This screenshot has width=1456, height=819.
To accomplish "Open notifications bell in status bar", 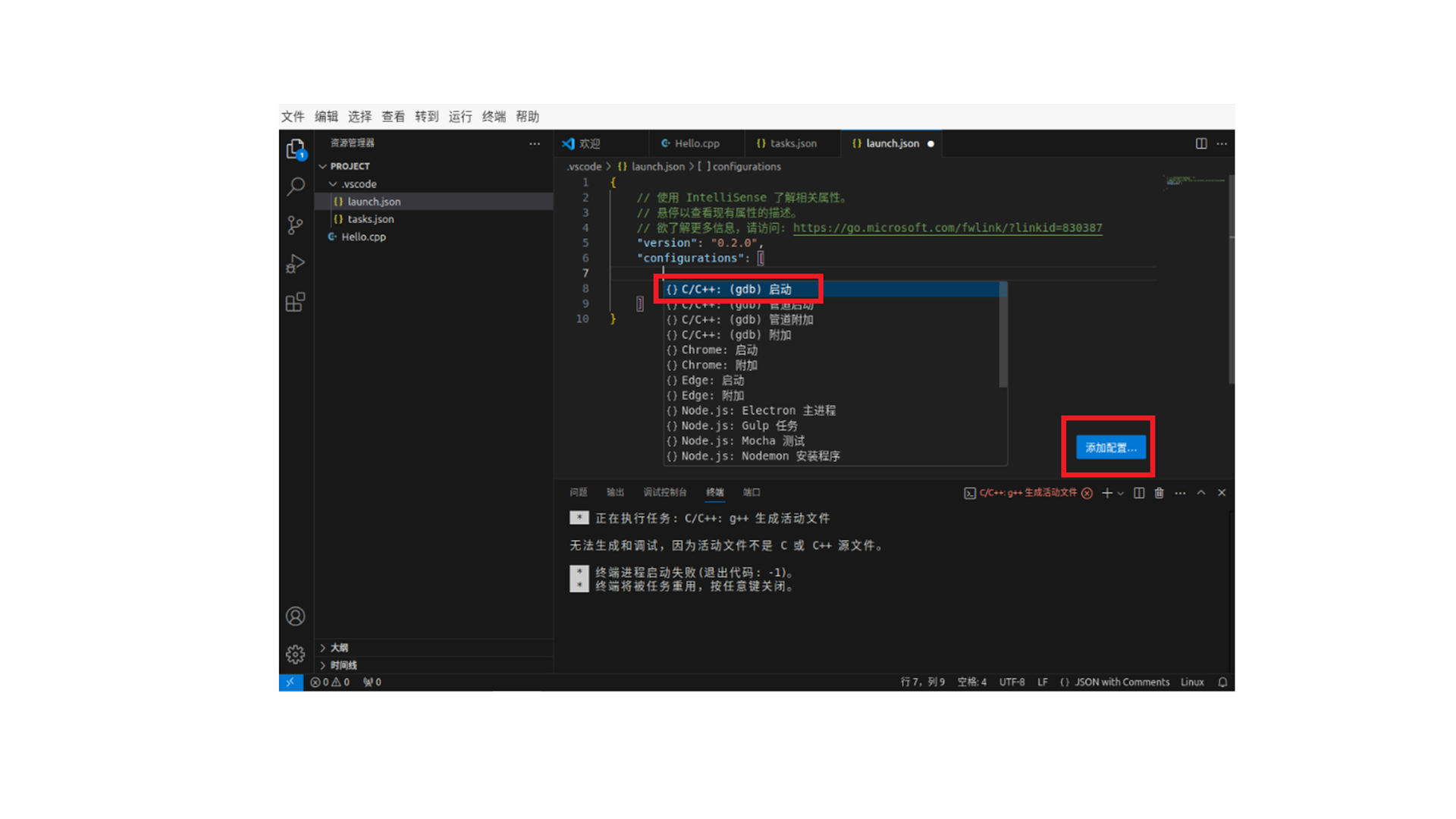I will pyautogui.click(x=1222, y=682).
